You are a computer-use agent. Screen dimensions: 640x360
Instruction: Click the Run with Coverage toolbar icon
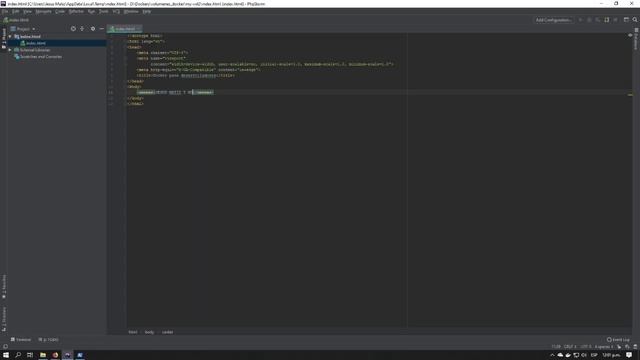[598, 20]
